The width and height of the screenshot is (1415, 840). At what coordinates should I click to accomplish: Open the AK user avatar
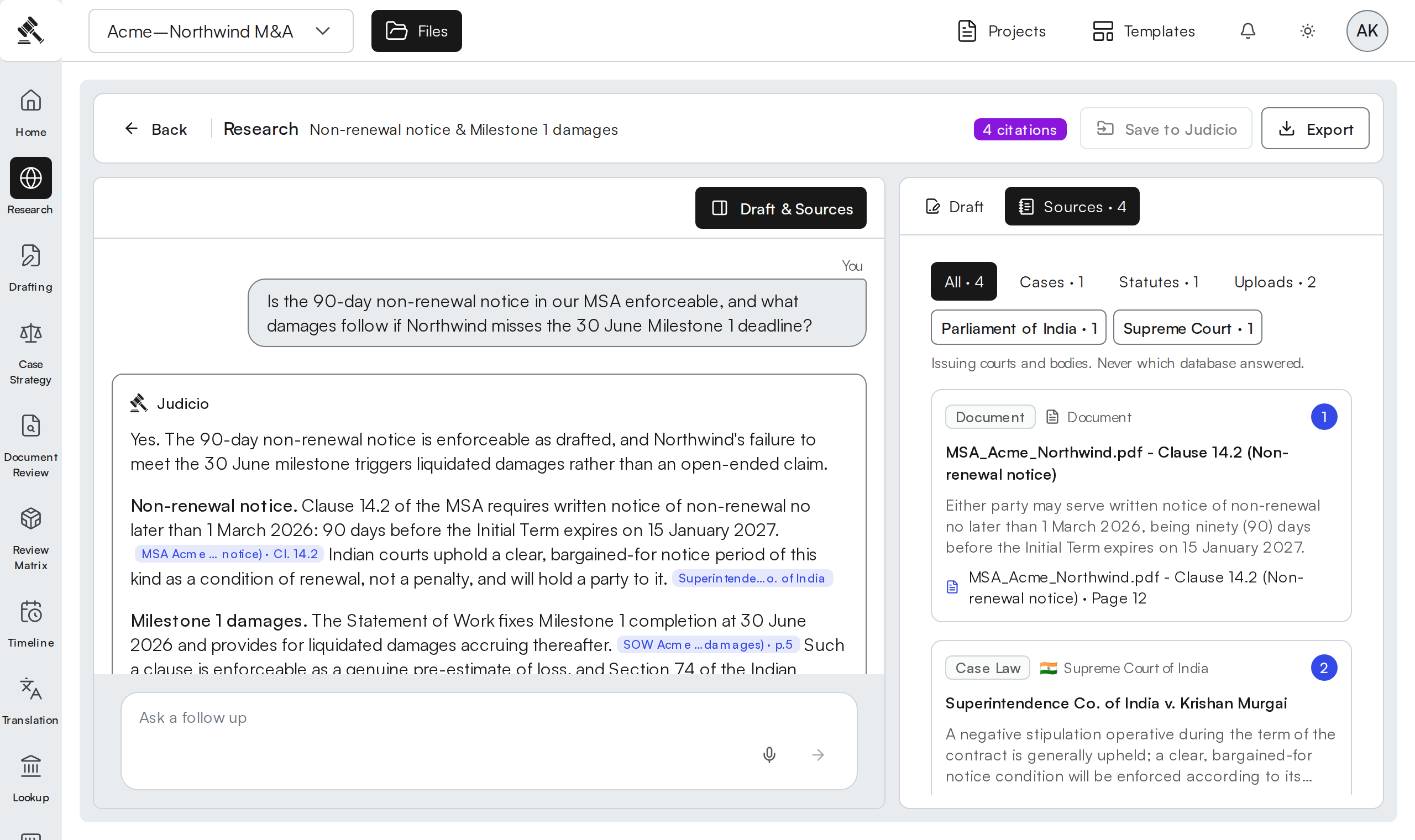[x=1367, y=30]
